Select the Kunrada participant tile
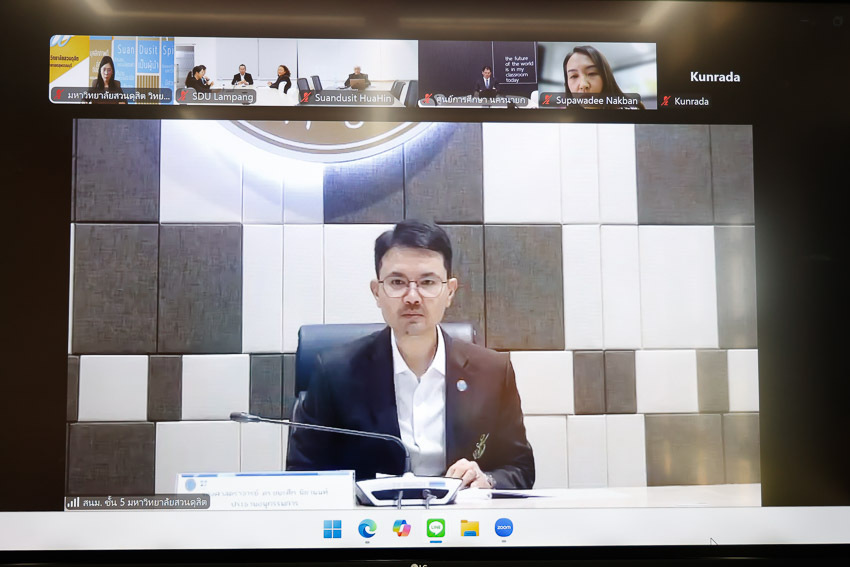 (714, 78)
